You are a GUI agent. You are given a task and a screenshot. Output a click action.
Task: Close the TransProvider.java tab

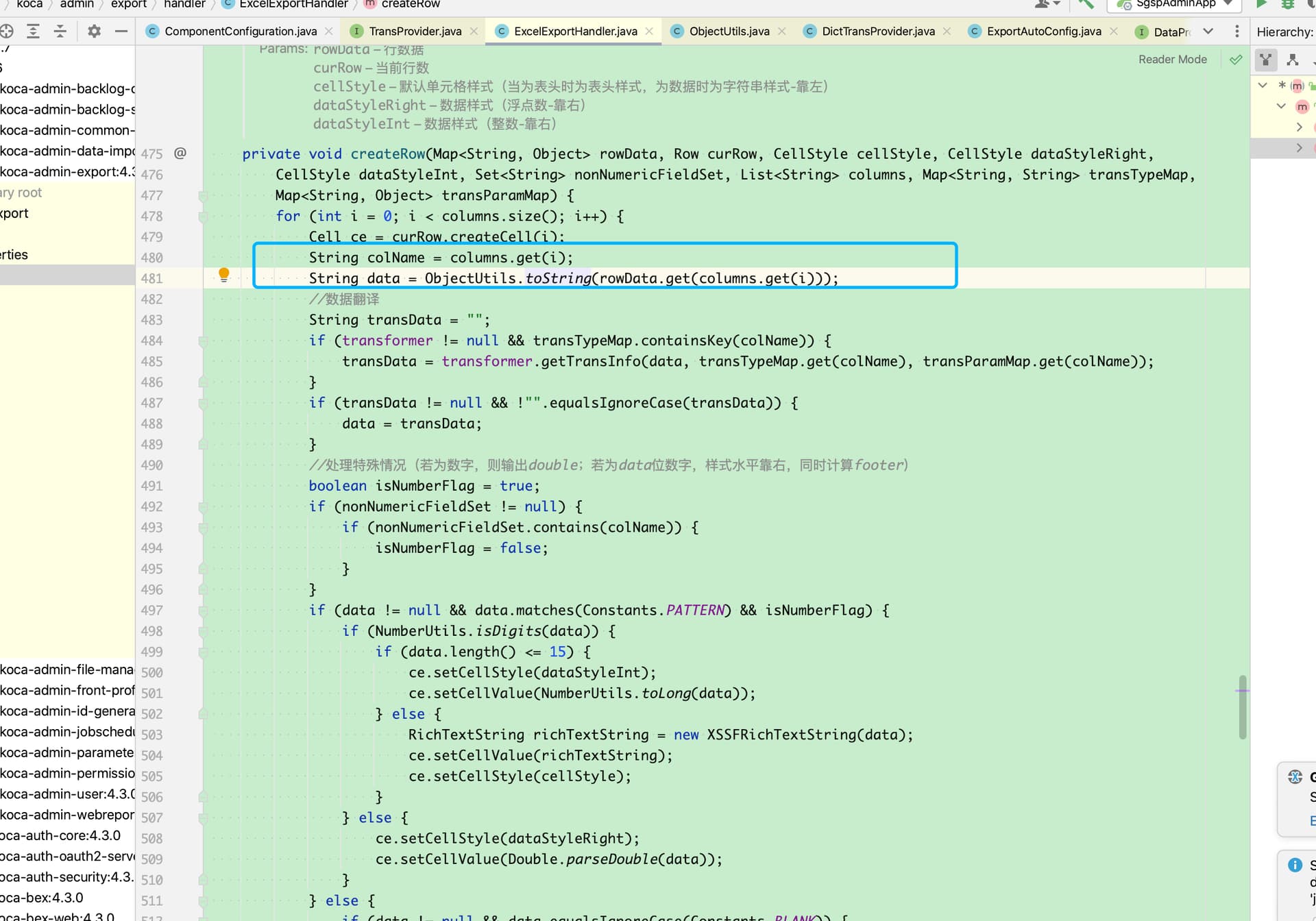(x=474, y=32)
